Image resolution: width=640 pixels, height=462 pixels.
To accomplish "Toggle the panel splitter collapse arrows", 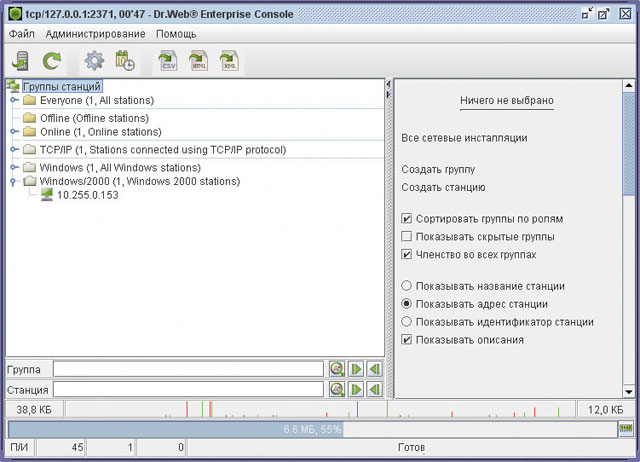I will click(389, 89).
